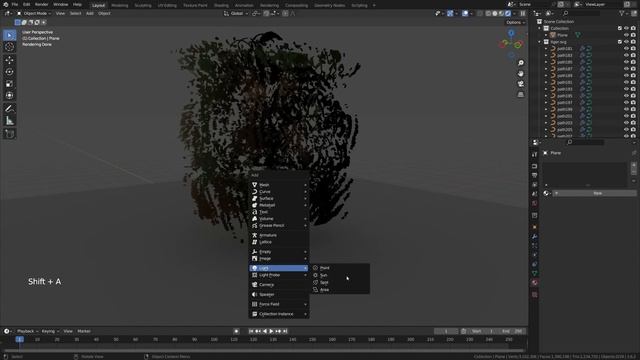Choose Text in the Add menu
This screenshot has height=360, width=640.
[279, 212]
